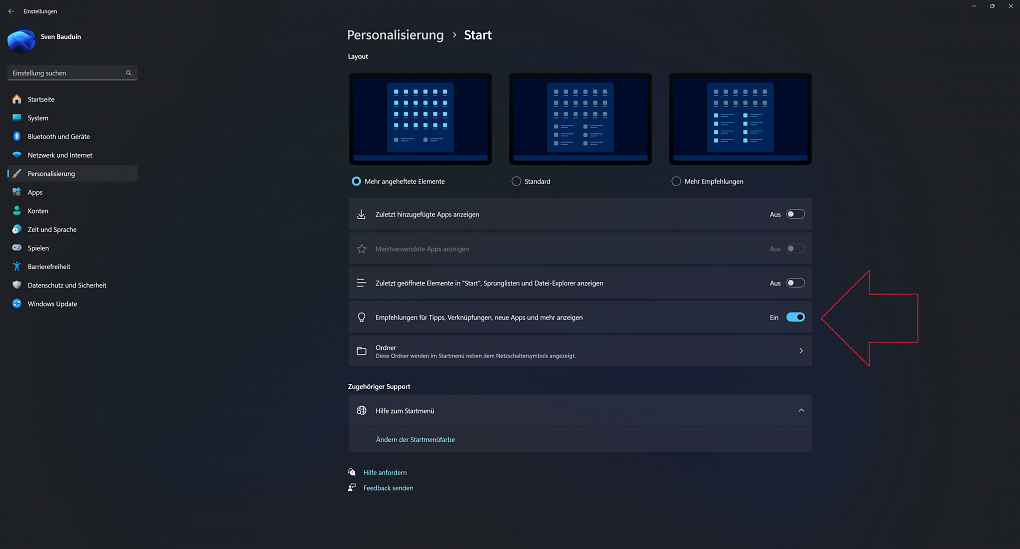Image resolution: width=1020 pixels, height=549 pixels.
Task: Turn off Empfehlungen für Tipps switch
Action: (x=796, y=317)
